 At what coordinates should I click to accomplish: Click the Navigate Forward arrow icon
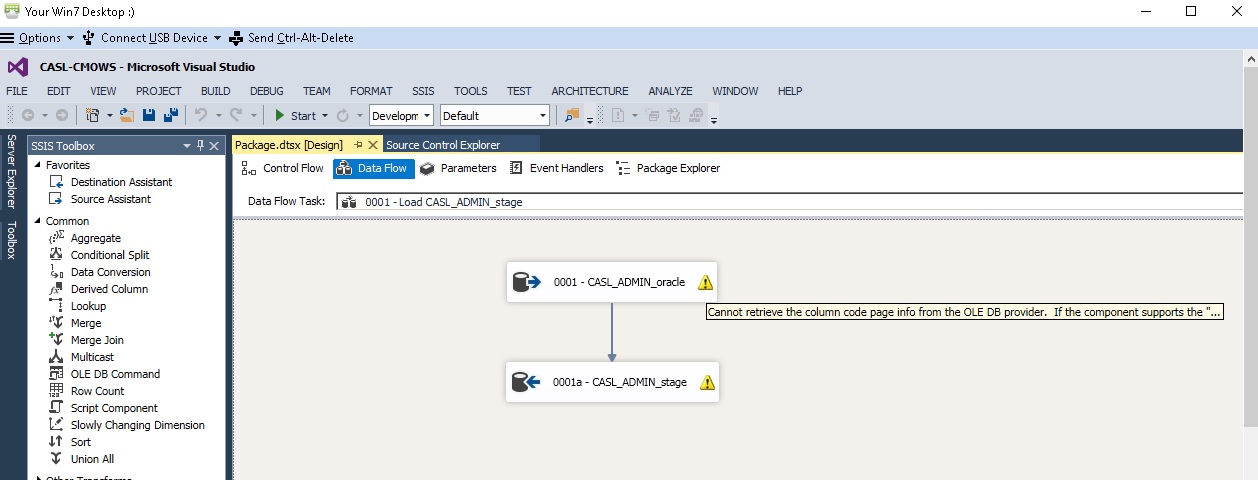point(61,115)
